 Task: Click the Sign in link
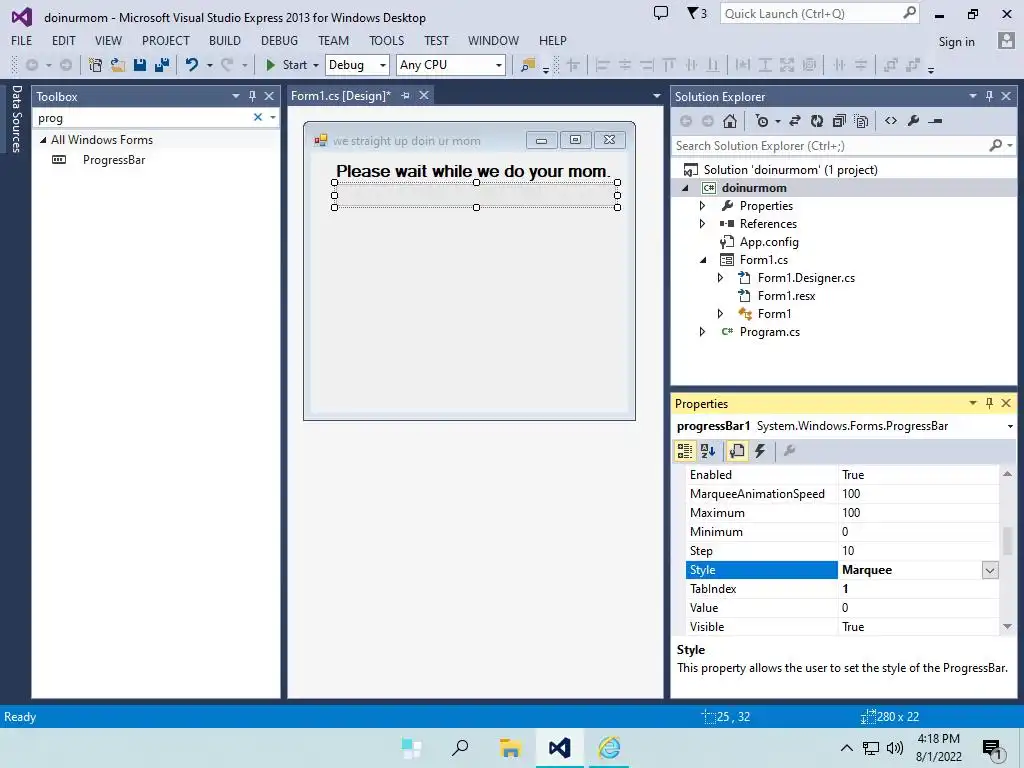pyautogui.click(x=956, y=41)
